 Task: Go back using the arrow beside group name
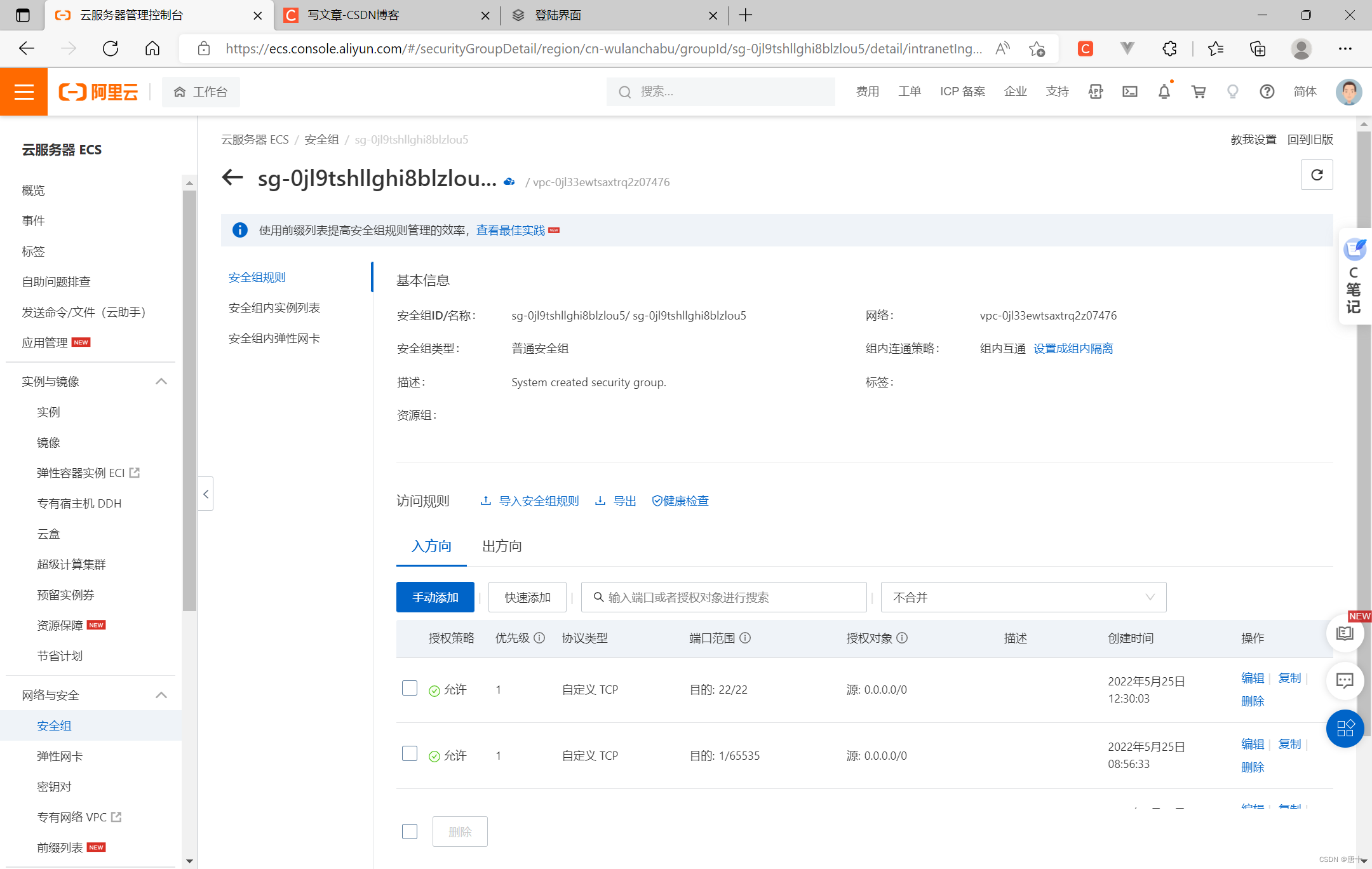coord(232,178)
